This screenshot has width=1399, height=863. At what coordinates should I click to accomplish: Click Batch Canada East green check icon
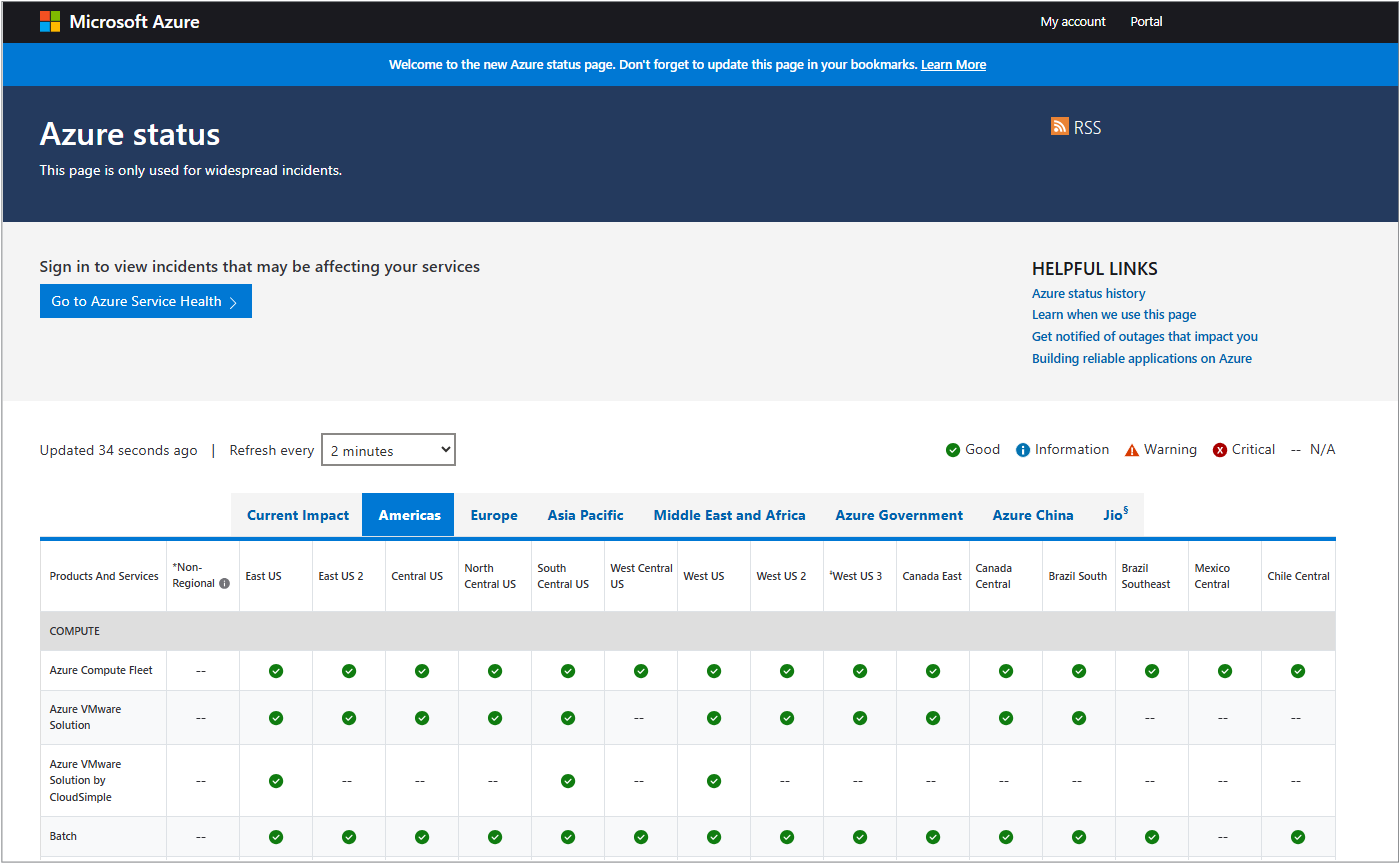(933, 837)
